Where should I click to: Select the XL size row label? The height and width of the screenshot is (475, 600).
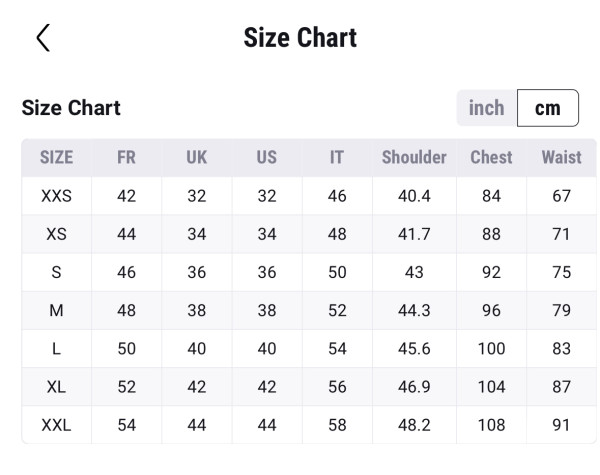(x=56, y=387)
